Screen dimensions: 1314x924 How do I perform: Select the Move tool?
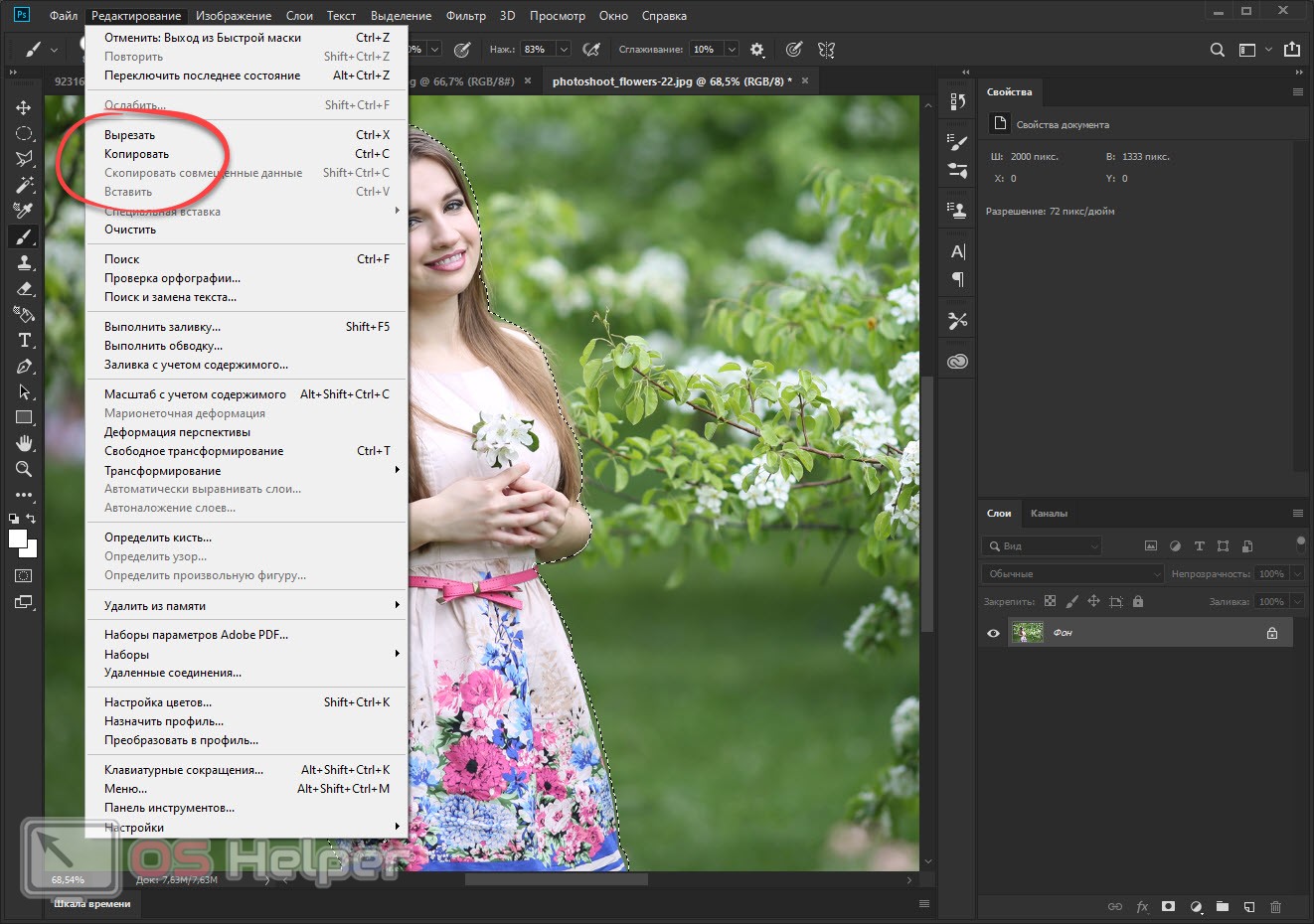(x=24, y=107)
